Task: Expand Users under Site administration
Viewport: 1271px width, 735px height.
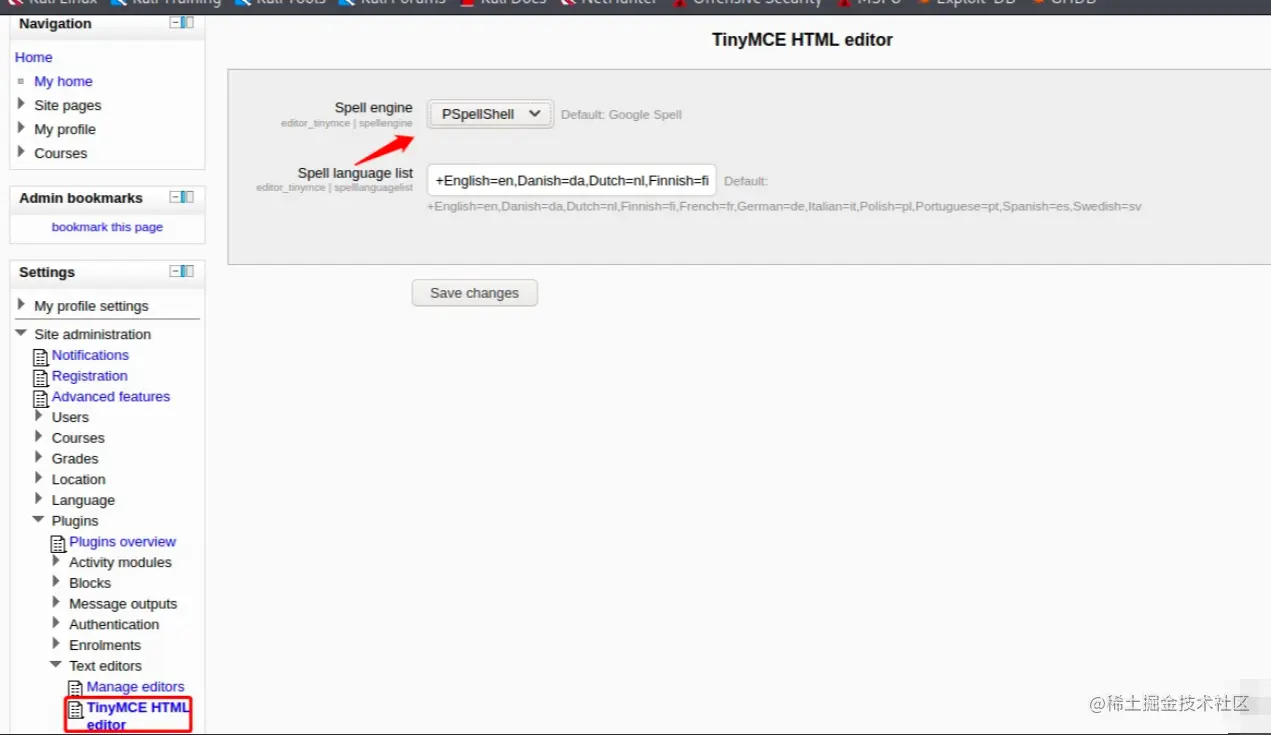Action: pos(39,416)
